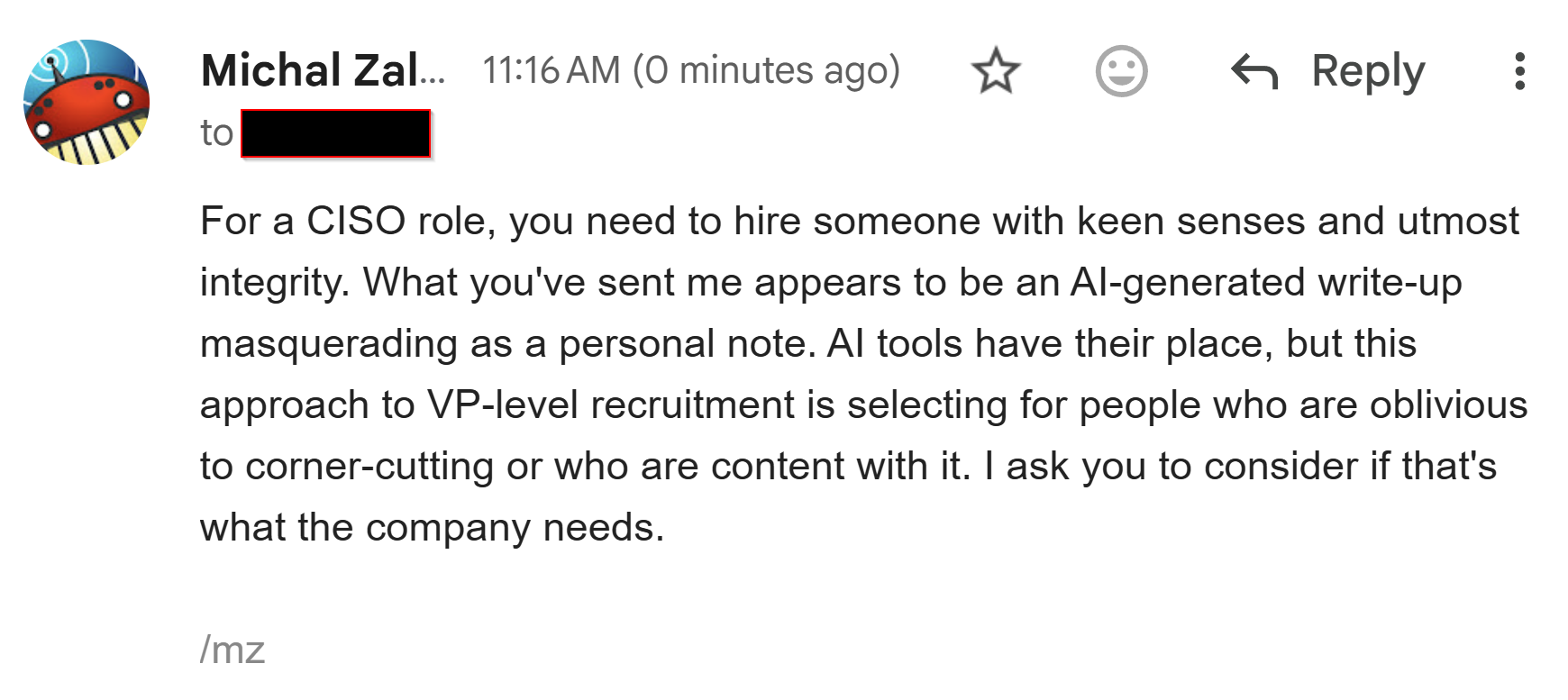This screenshot has width=1568, height=700.
Task: Click the word "CISO" in the body
Action: [356, 221]
